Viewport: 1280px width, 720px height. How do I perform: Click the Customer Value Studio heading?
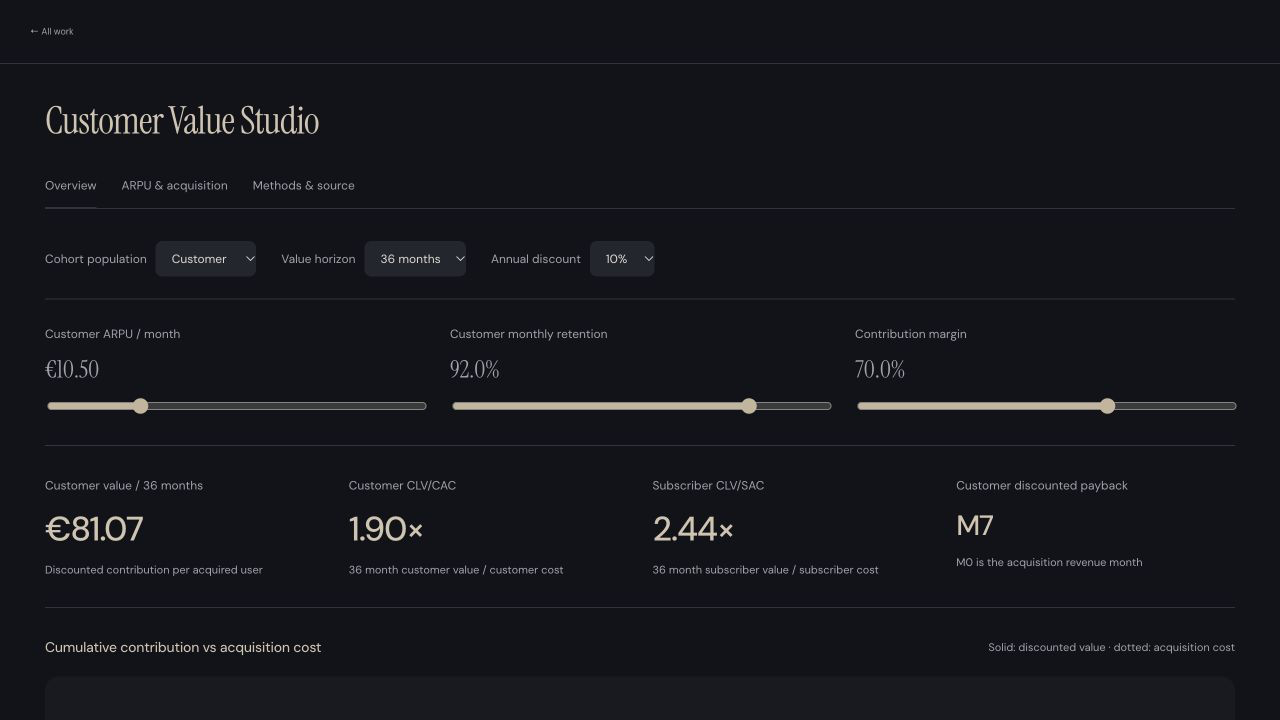click(x=182, y=121)
